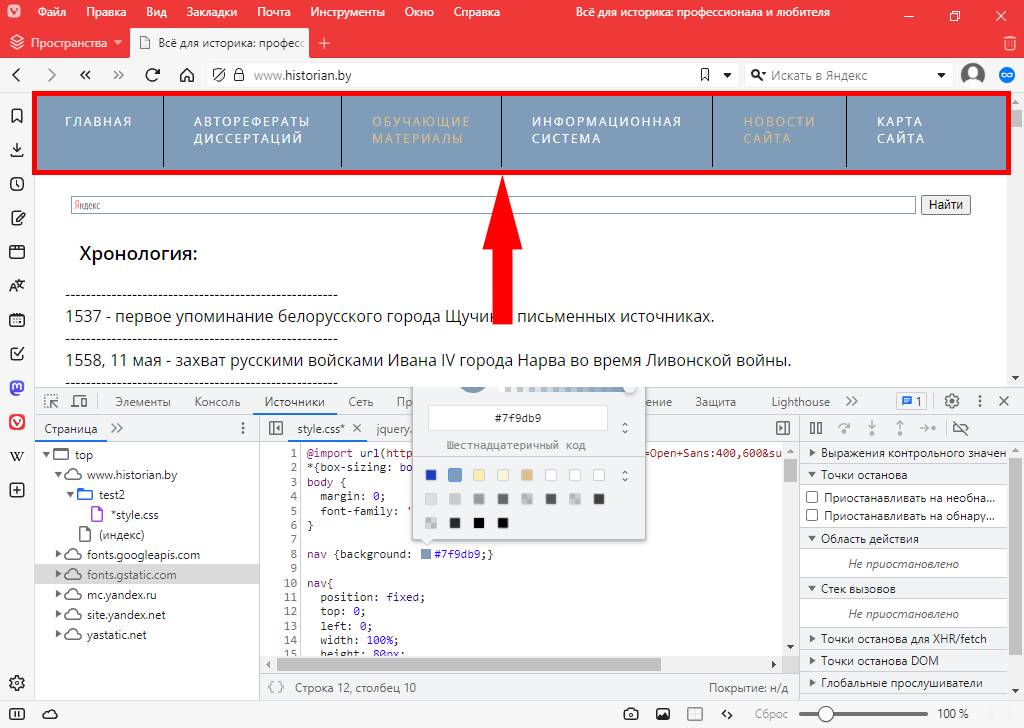Open Downloads from the left sidebar
This screenshot has height=728, width=1024.
tap(17, 150)
